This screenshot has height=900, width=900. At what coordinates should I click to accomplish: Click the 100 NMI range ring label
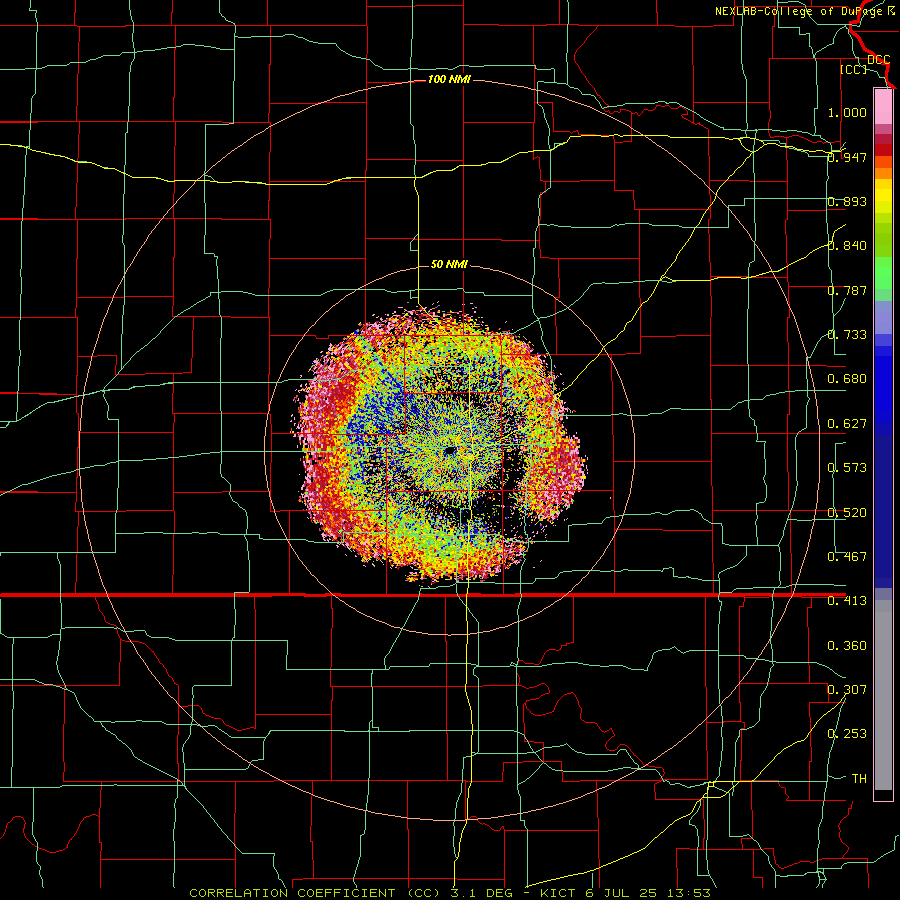click(449, 79)
